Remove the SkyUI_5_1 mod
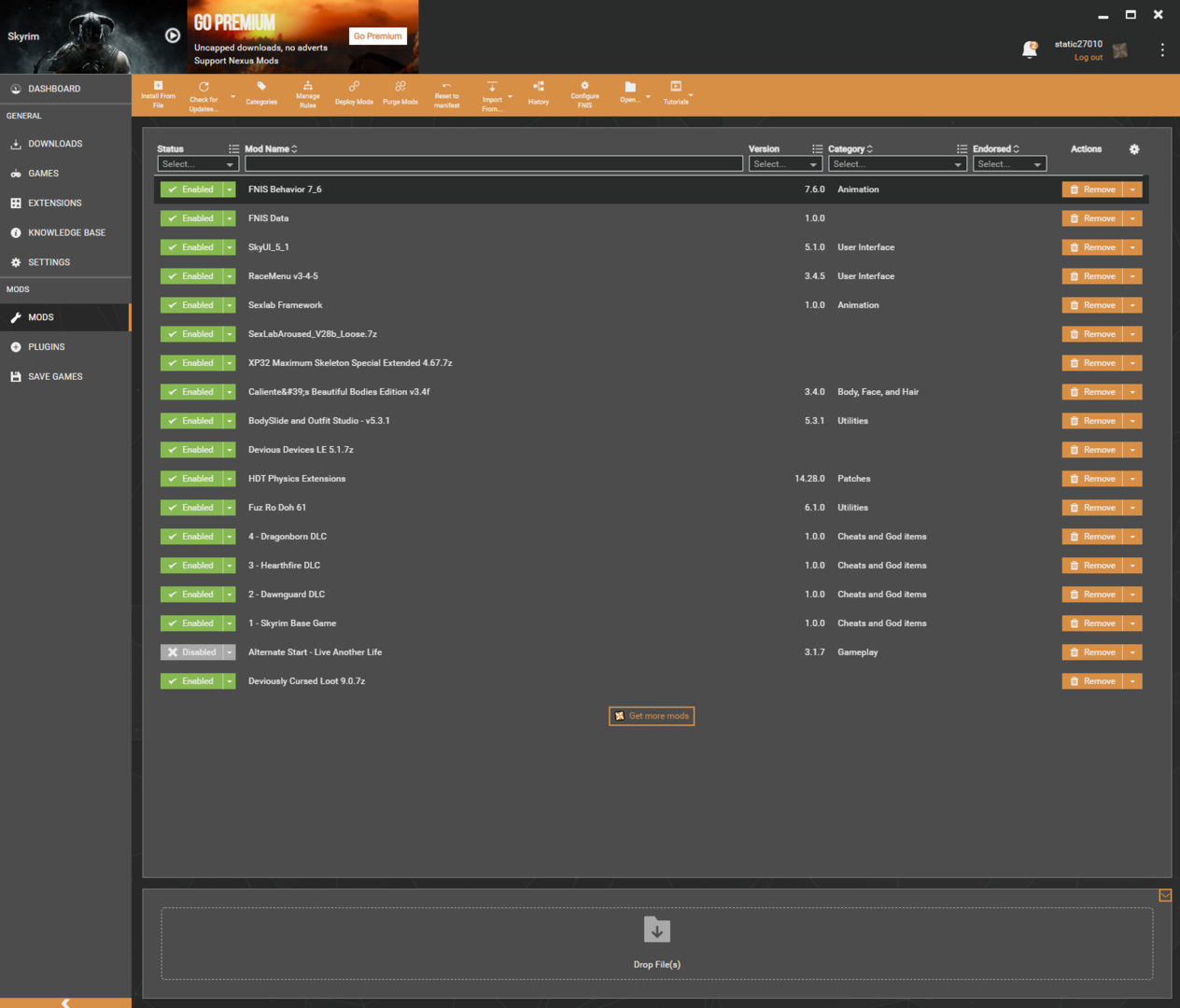 tap(1092, 247)
